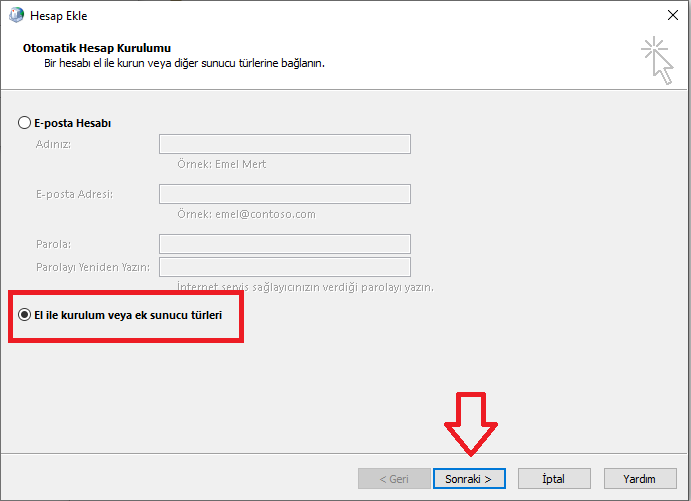Cancel setup with the İptal button
The image size is (691, 501).
(554, 479)
